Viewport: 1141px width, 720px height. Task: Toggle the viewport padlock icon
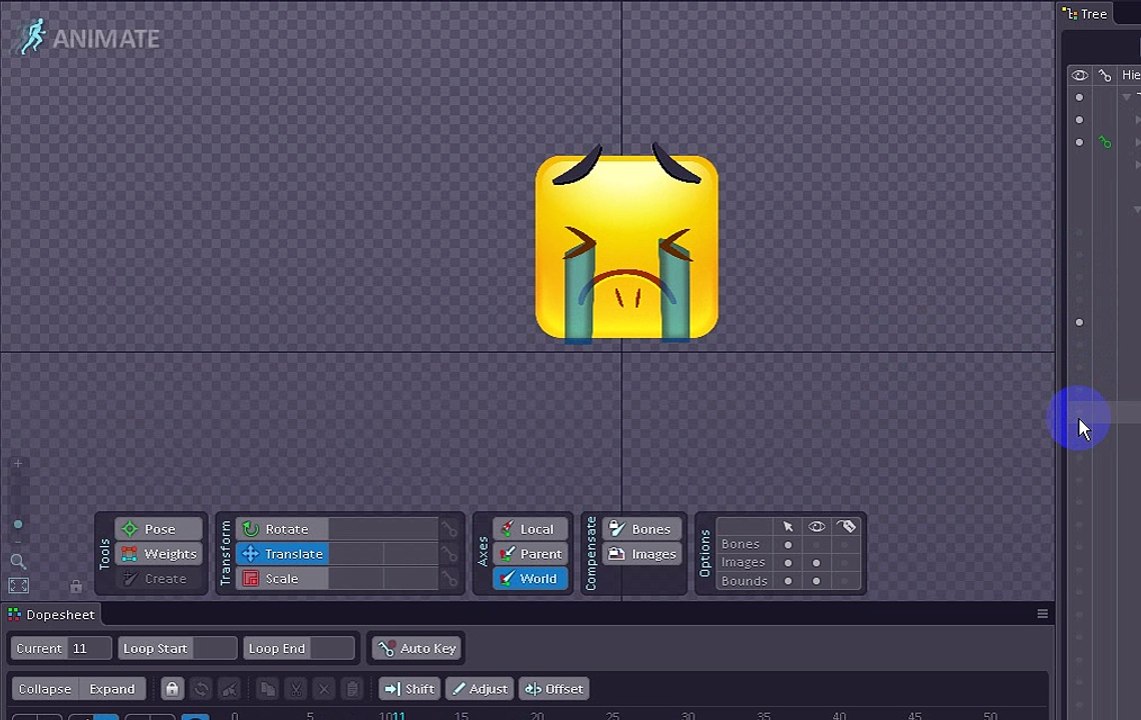(x=76, y=586)
